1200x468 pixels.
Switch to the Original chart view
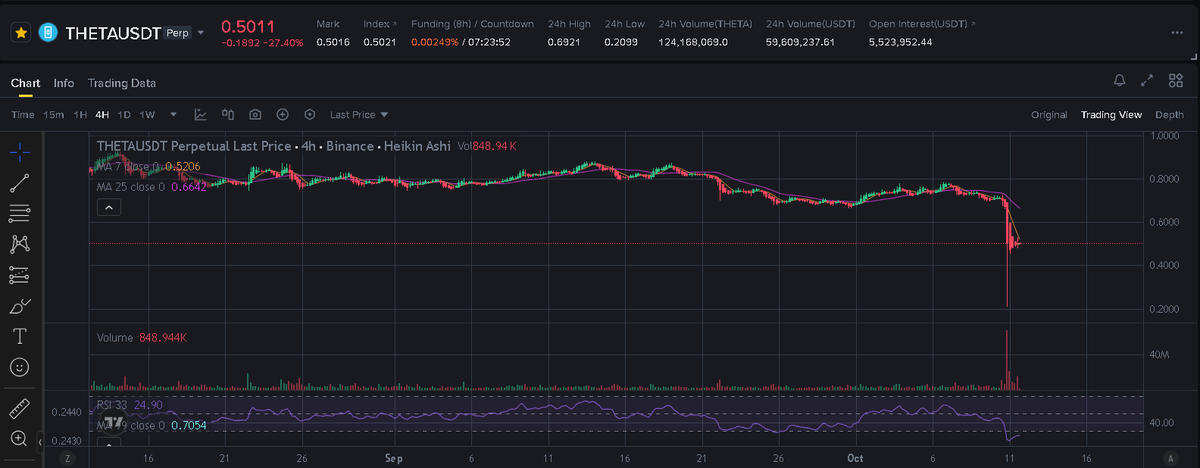(x=1049, y=115)
